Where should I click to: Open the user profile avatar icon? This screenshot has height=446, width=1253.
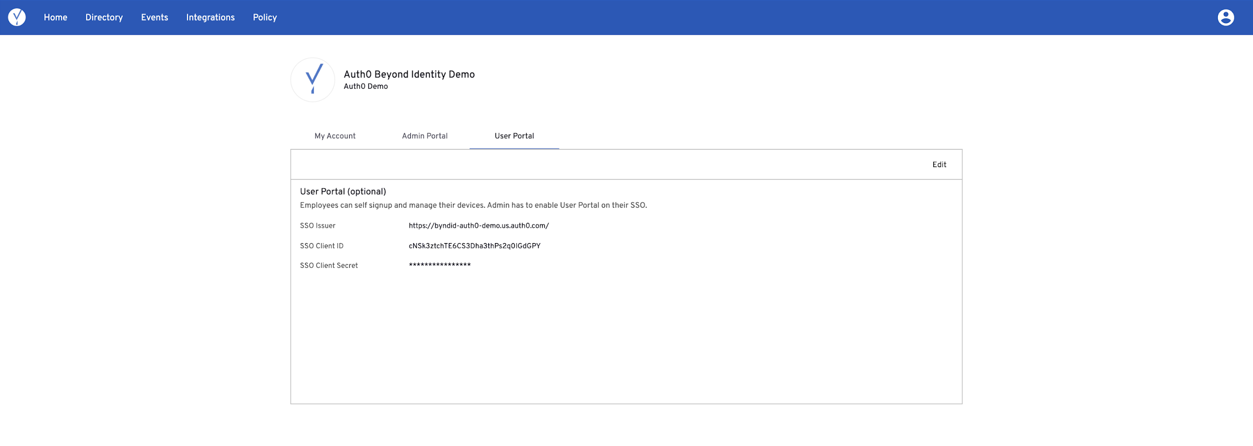point(1225,17)
